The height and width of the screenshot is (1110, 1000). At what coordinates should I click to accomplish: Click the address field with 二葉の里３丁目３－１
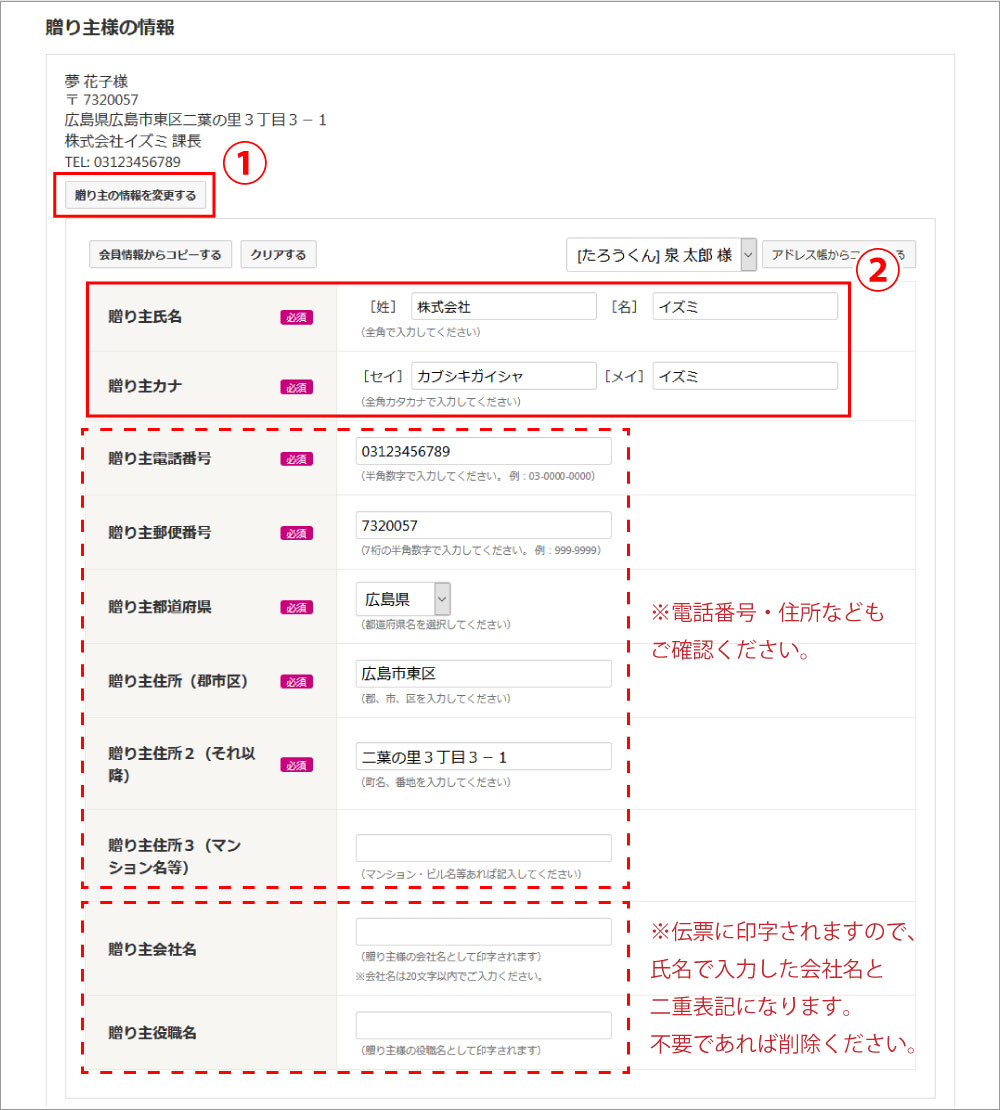tap(483, 757)
